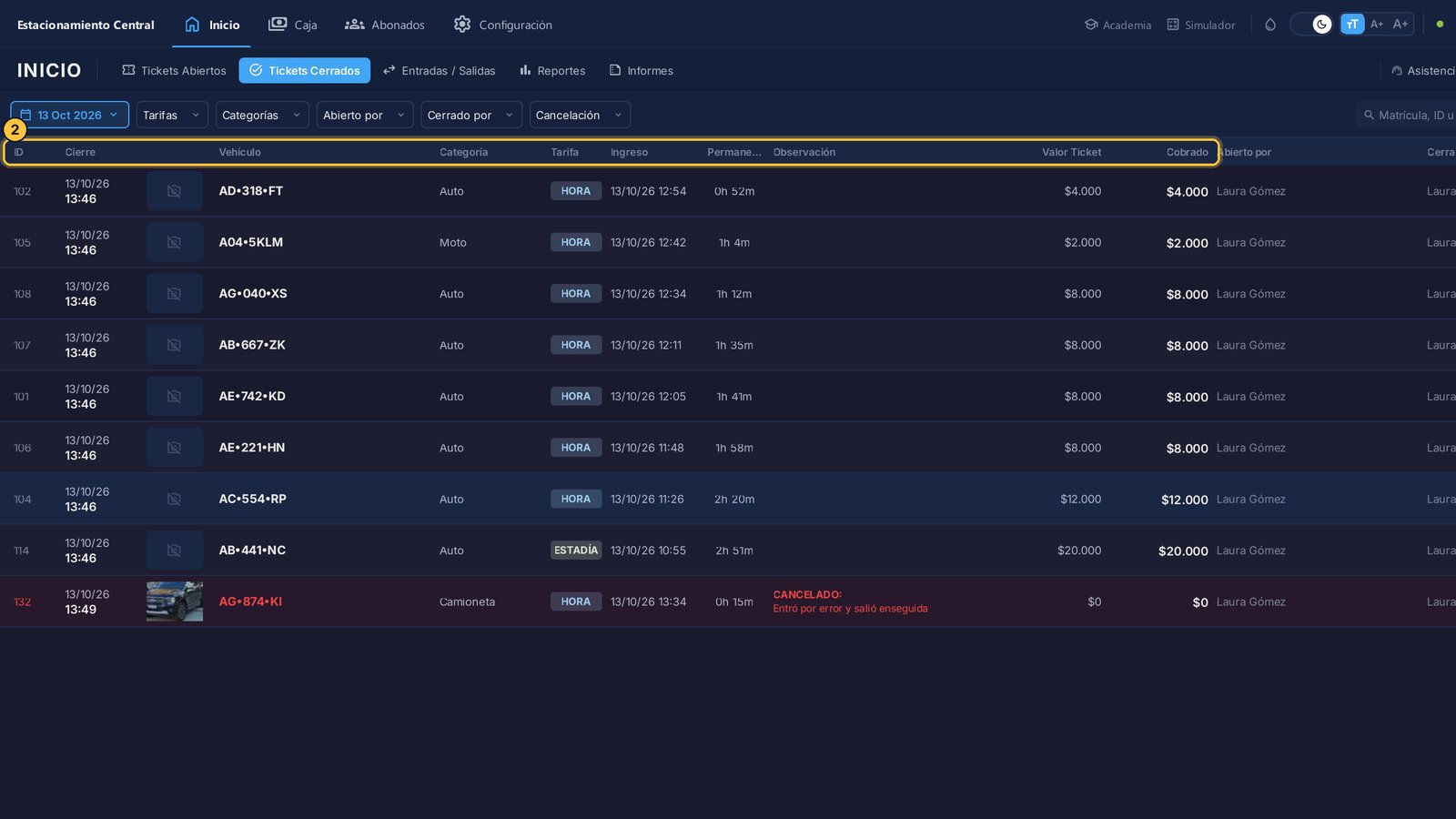
Task: Click the ESTADÍA tariff badge for AB•441•NC
Action: 576,551
